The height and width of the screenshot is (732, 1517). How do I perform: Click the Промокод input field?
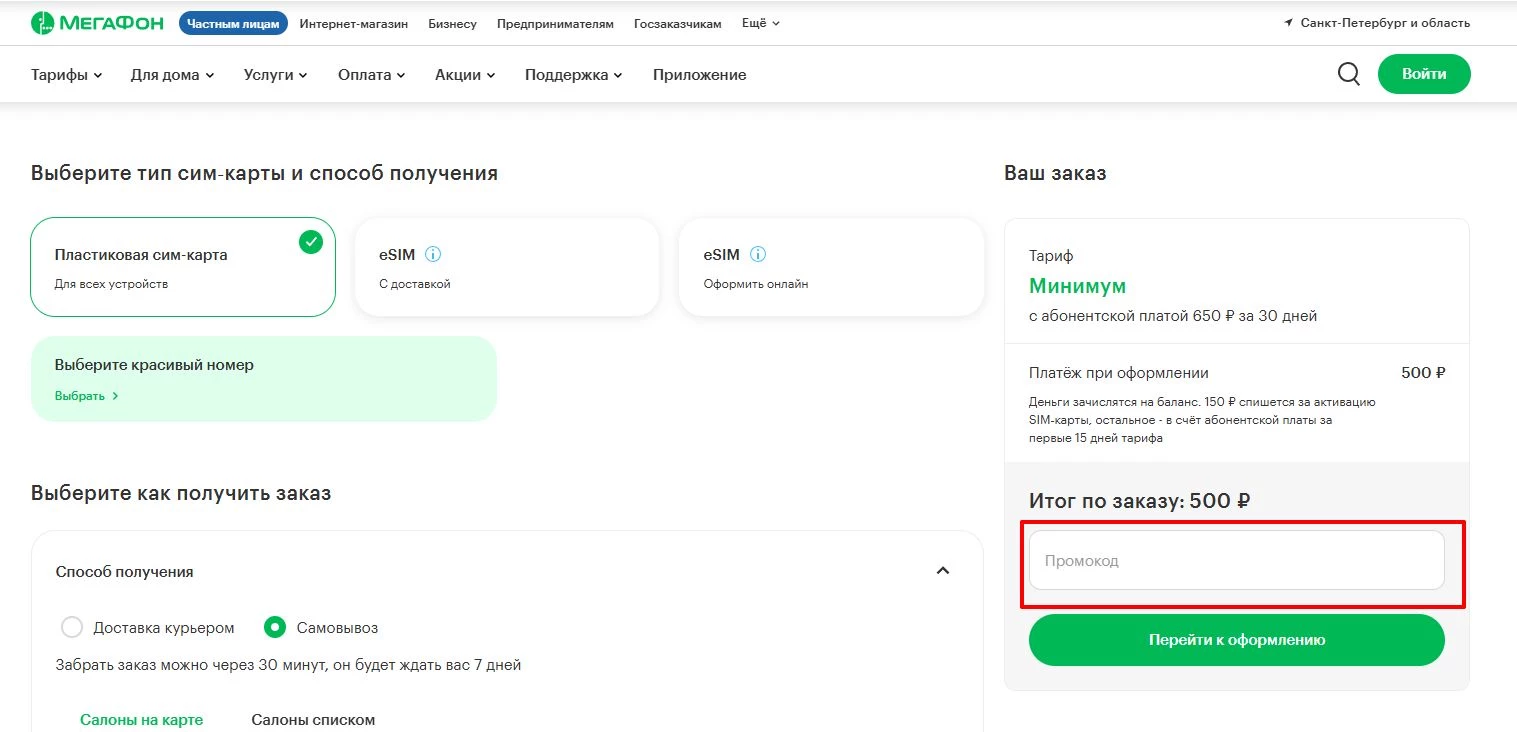tap(1236, 560)
